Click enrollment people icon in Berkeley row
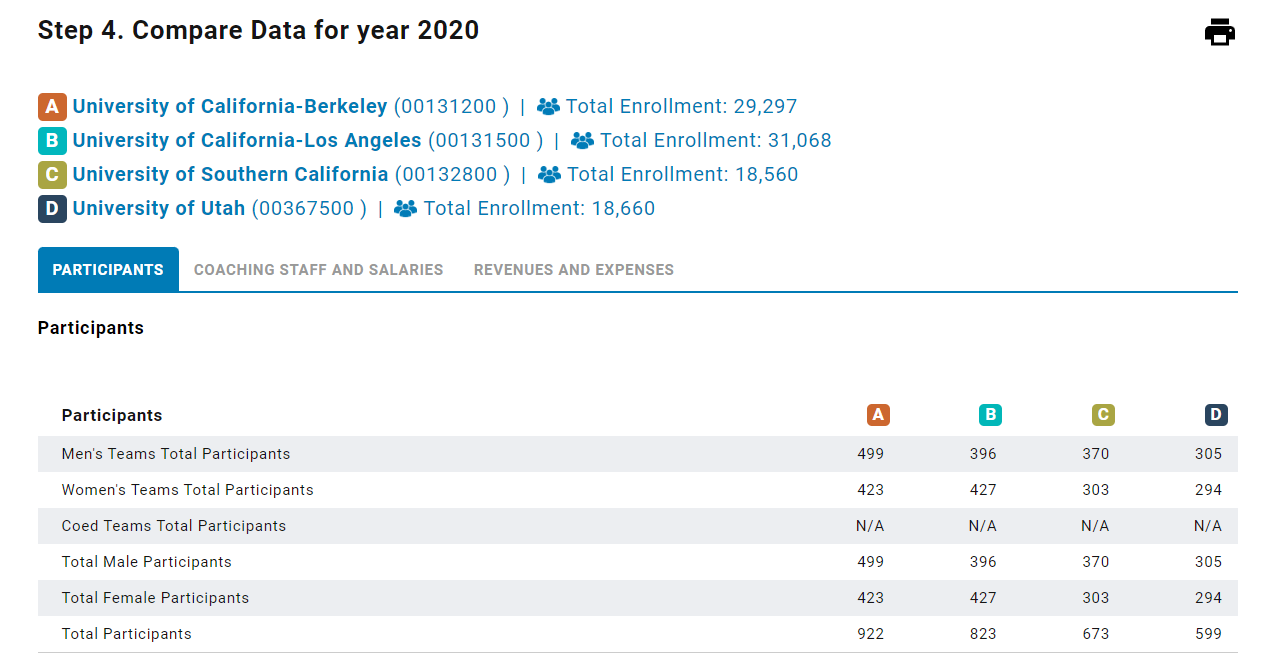Screen dimensions: 1265x664 [x=548, y=107]
